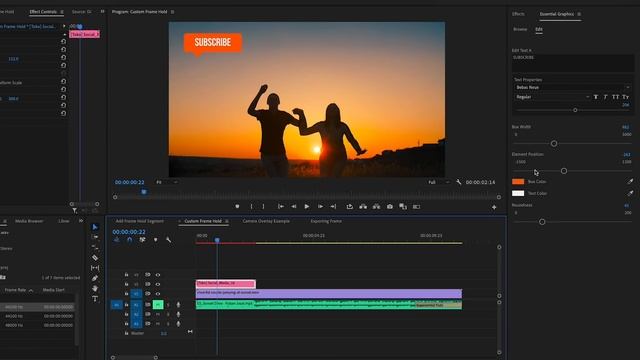Image resolution: width=640 pixels, height=360 pixels.
Task: Toggle insert sequences as nests button
Action: tap(117, 240)
